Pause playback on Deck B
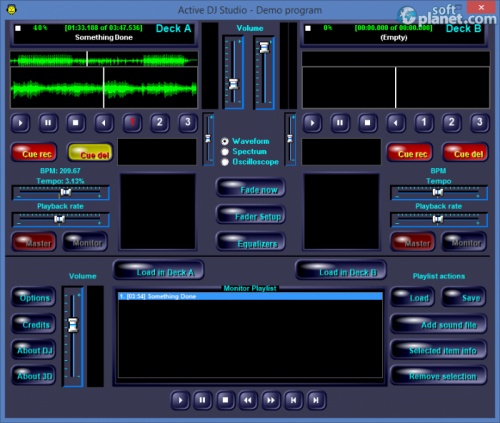The image size is (500, 423). pyautogui.click(x=340, y=123)
